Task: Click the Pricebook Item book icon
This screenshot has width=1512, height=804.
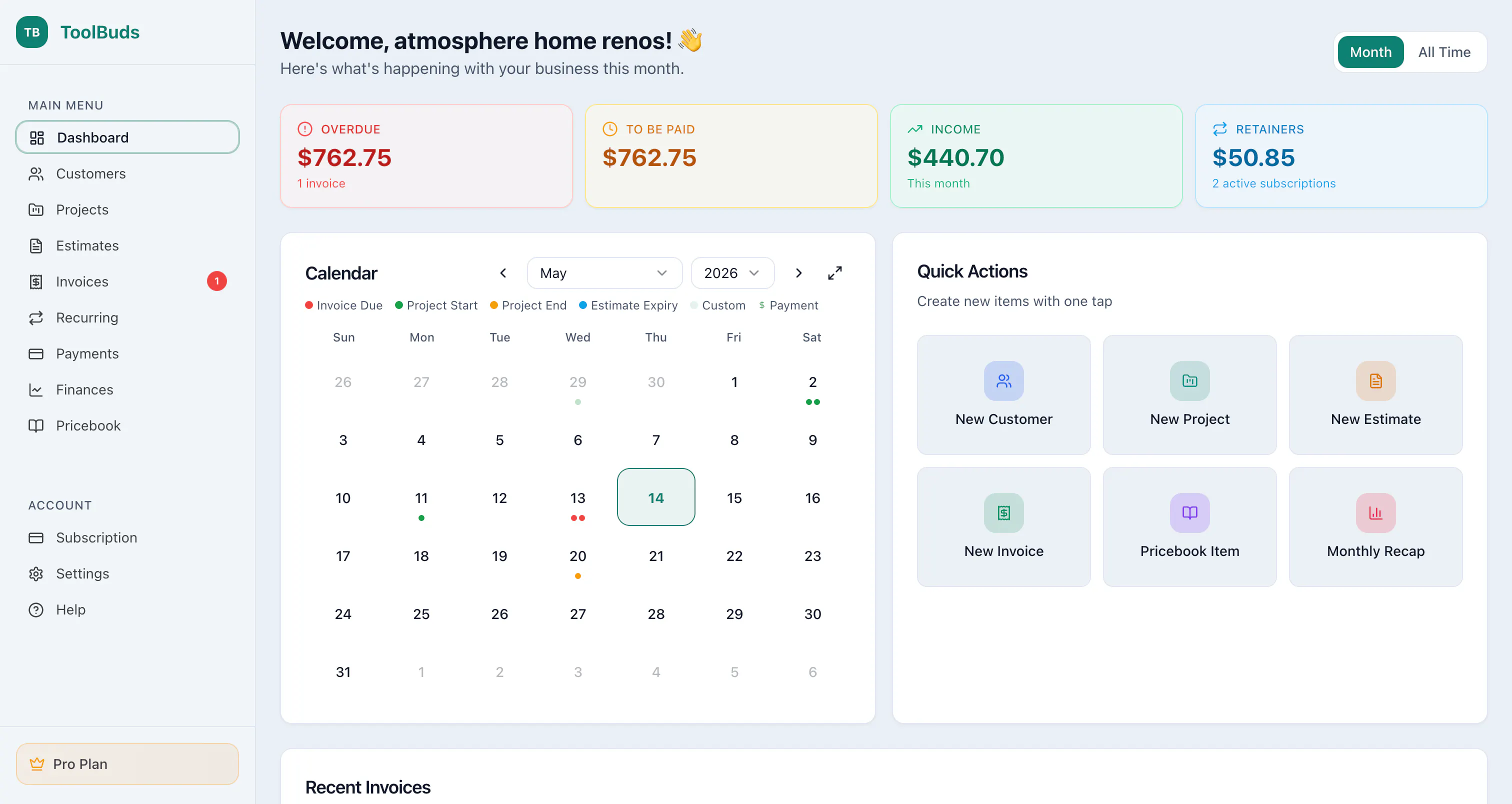Action: (1189, 513)
